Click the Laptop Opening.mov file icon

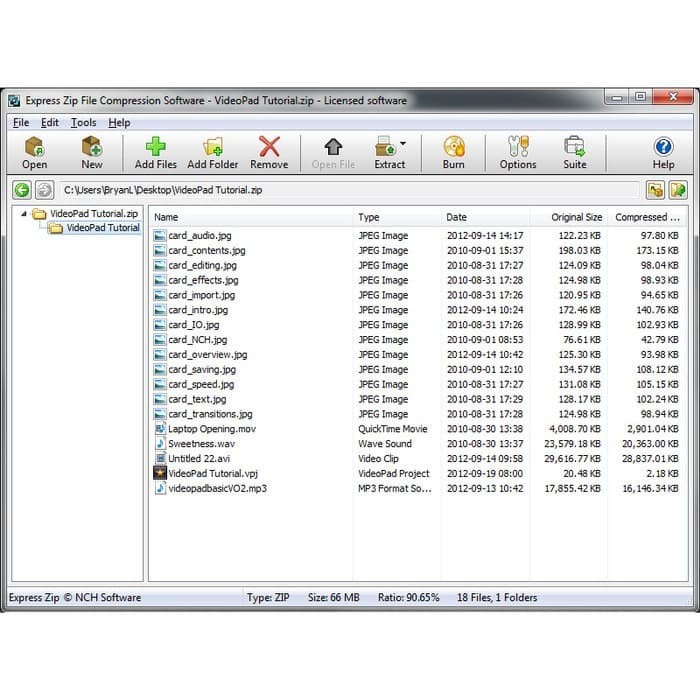coord(160,429)
